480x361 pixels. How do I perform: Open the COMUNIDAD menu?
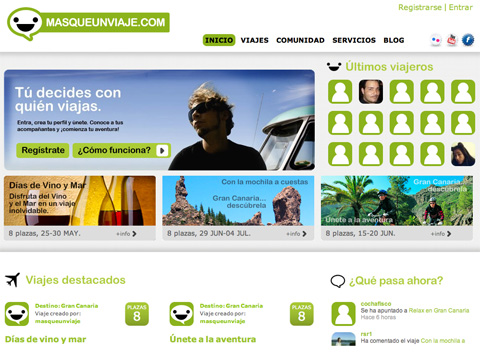pos(300,40)
